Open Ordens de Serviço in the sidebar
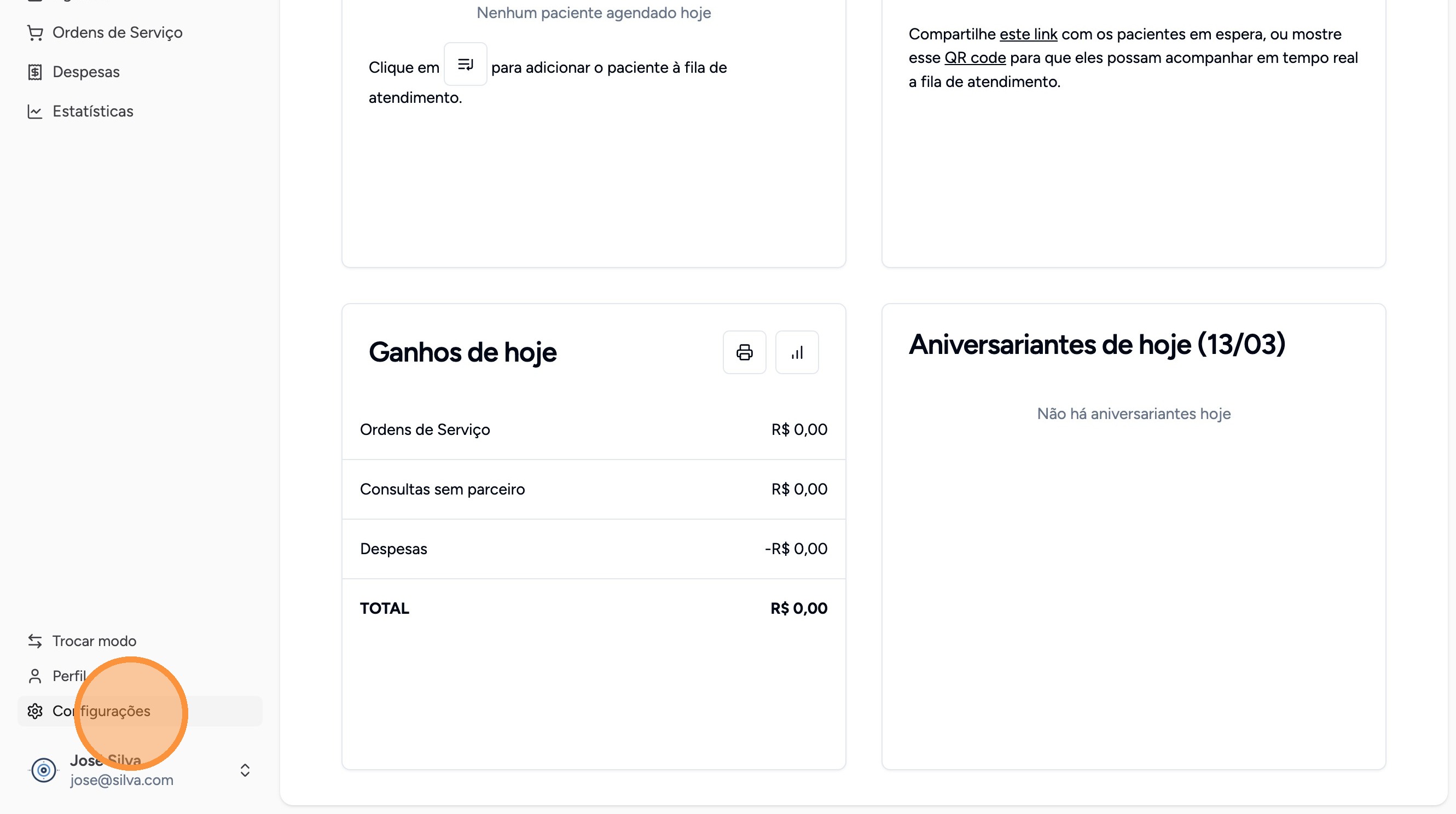The image size is (1456, 814). (x=118, y=33)
